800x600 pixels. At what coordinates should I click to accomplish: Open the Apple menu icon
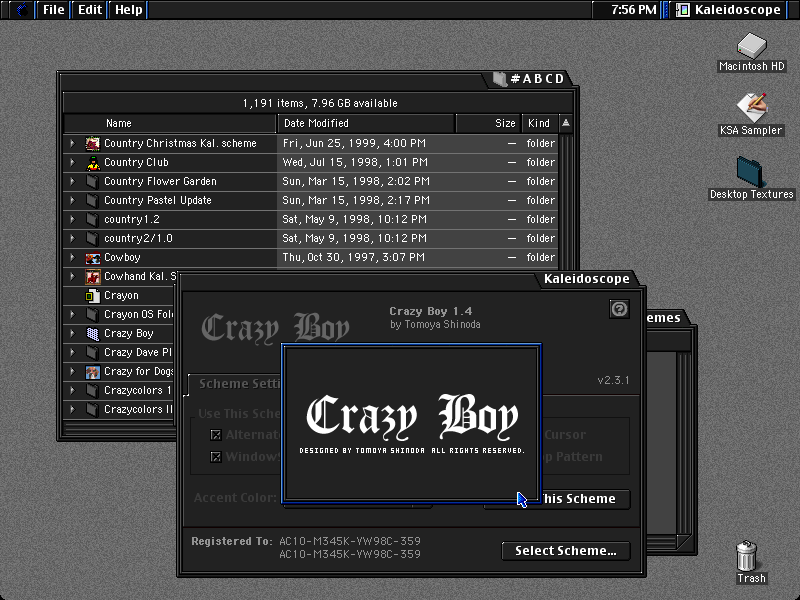tap(22, 10)
